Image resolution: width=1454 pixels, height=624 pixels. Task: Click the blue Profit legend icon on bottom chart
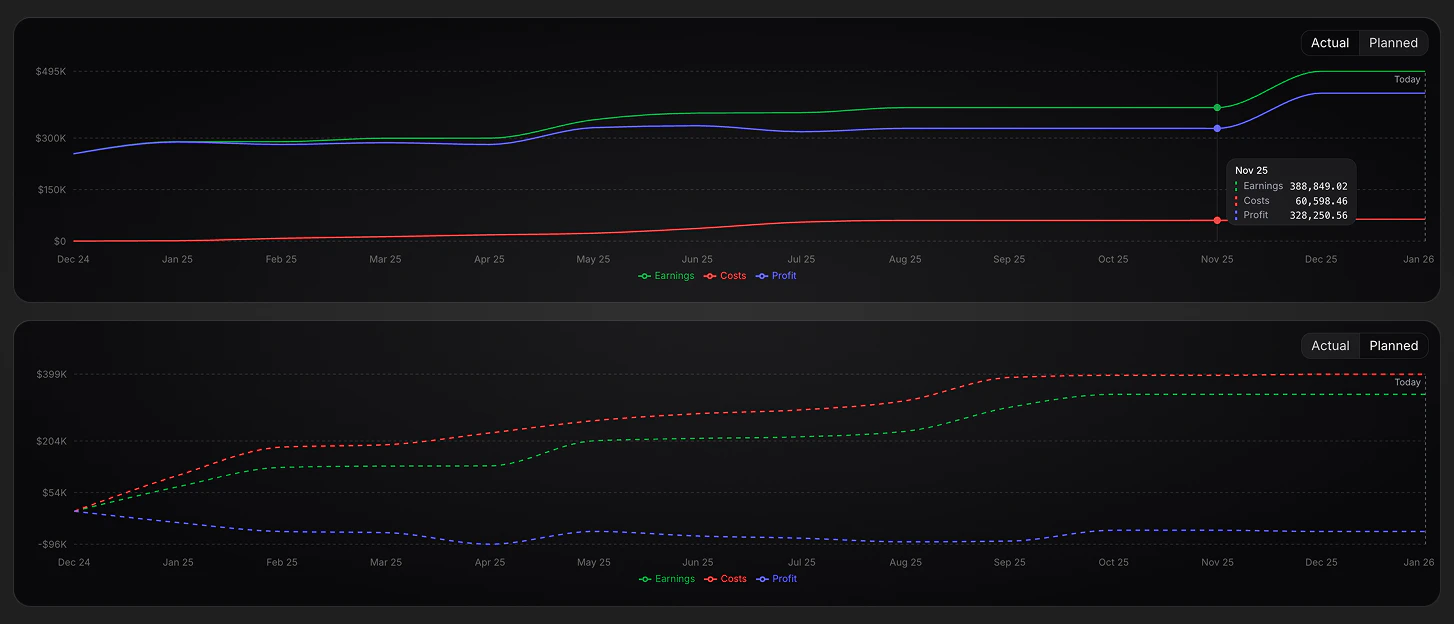point(762,578)
